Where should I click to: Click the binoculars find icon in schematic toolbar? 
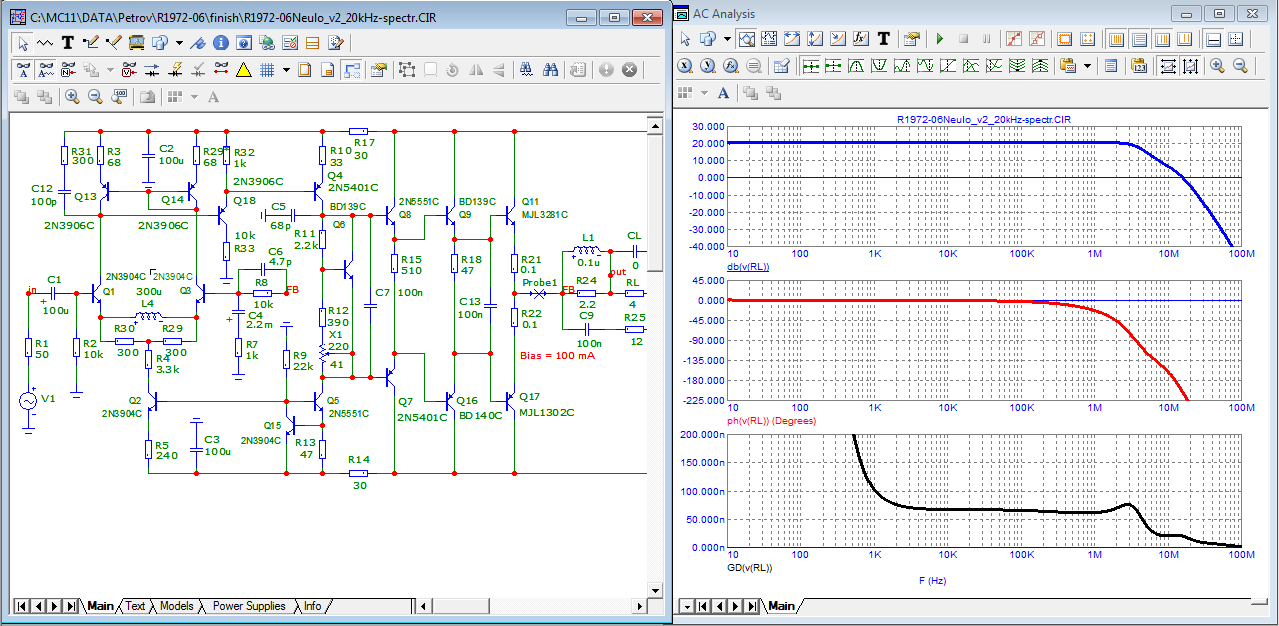click(549, 70)
